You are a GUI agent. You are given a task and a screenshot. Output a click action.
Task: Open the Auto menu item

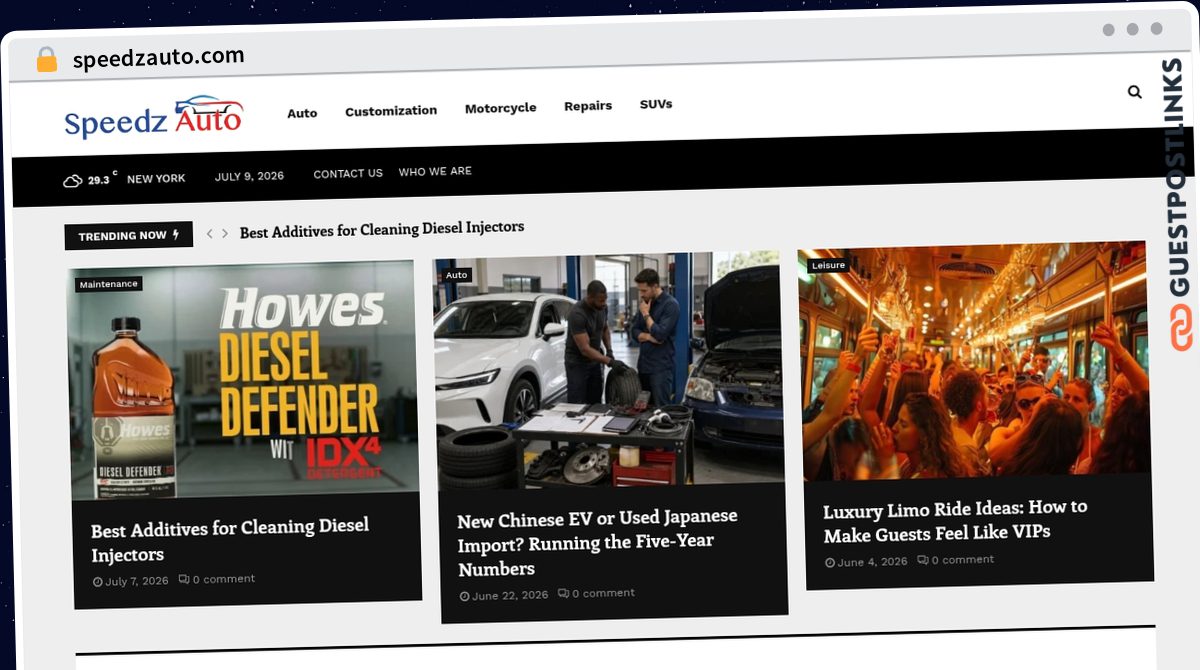coord(302,113)
